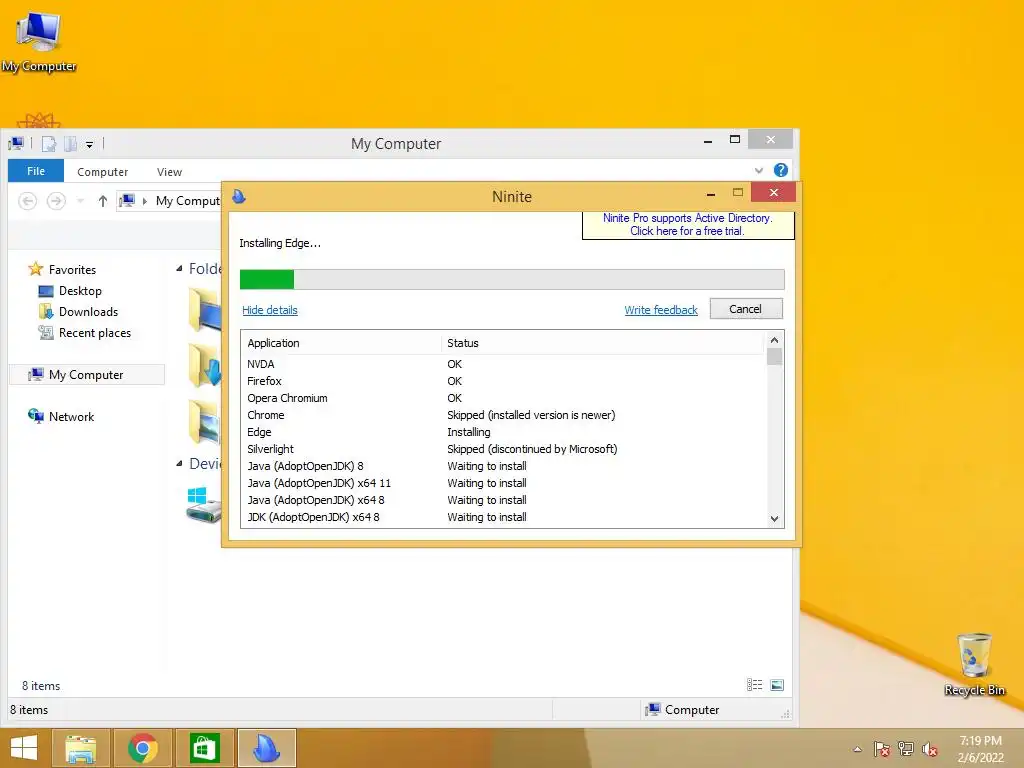This screenshot has height=768, width=1024.
Task: Go up one level in Explorer
Action: 103,201
